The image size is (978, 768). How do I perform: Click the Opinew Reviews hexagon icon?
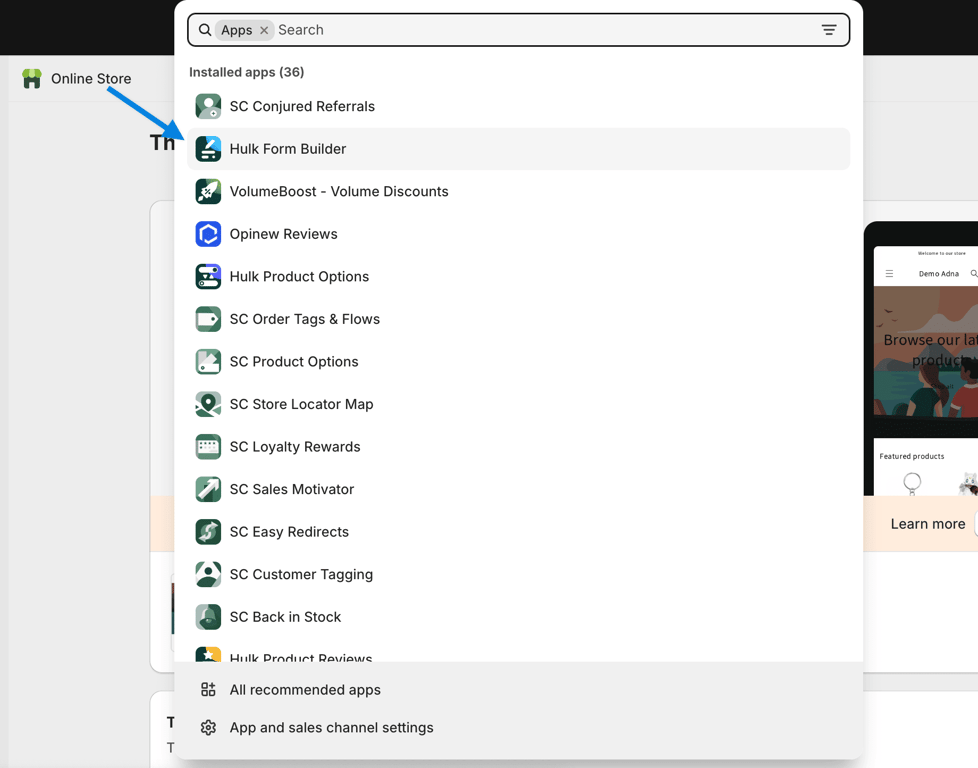point(208,234)
